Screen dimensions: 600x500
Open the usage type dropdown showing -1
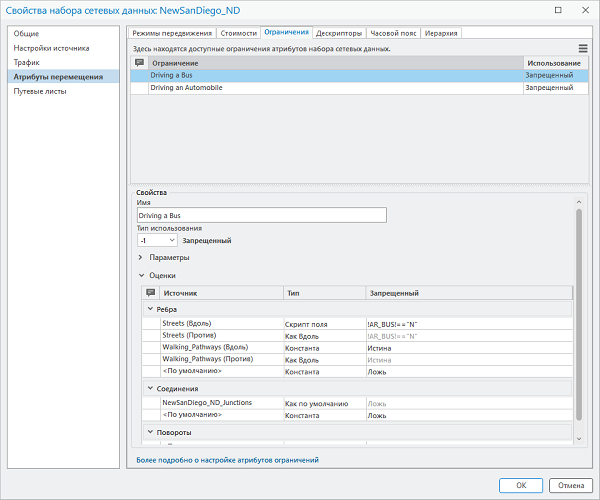tap(157, 240)
